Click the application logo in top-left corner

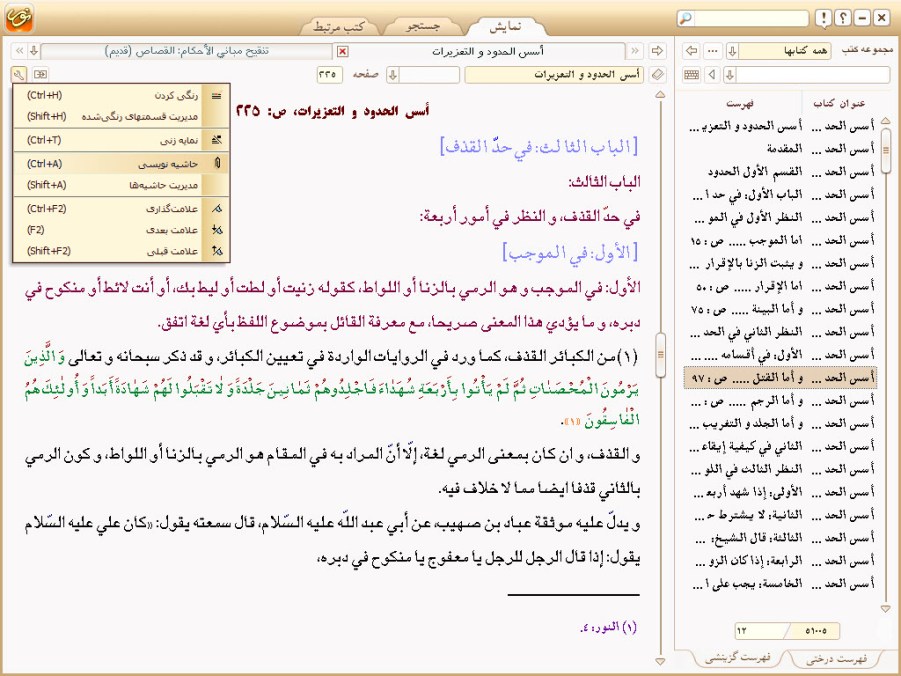click(x=21, y=20)
